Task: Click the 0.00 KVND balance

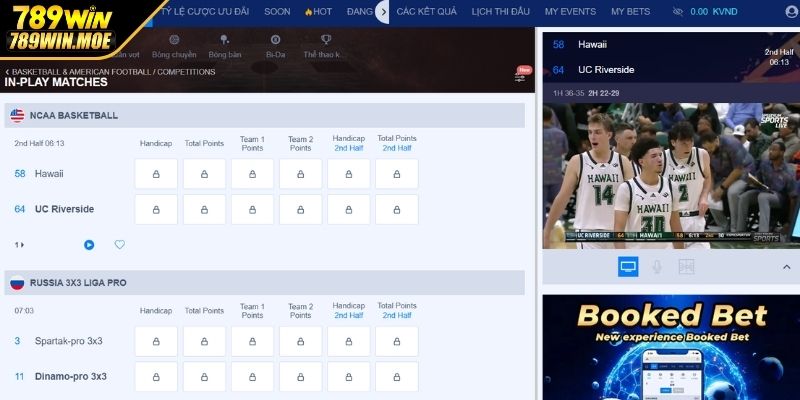Action: pyautogui.click(x=714, y=12)
